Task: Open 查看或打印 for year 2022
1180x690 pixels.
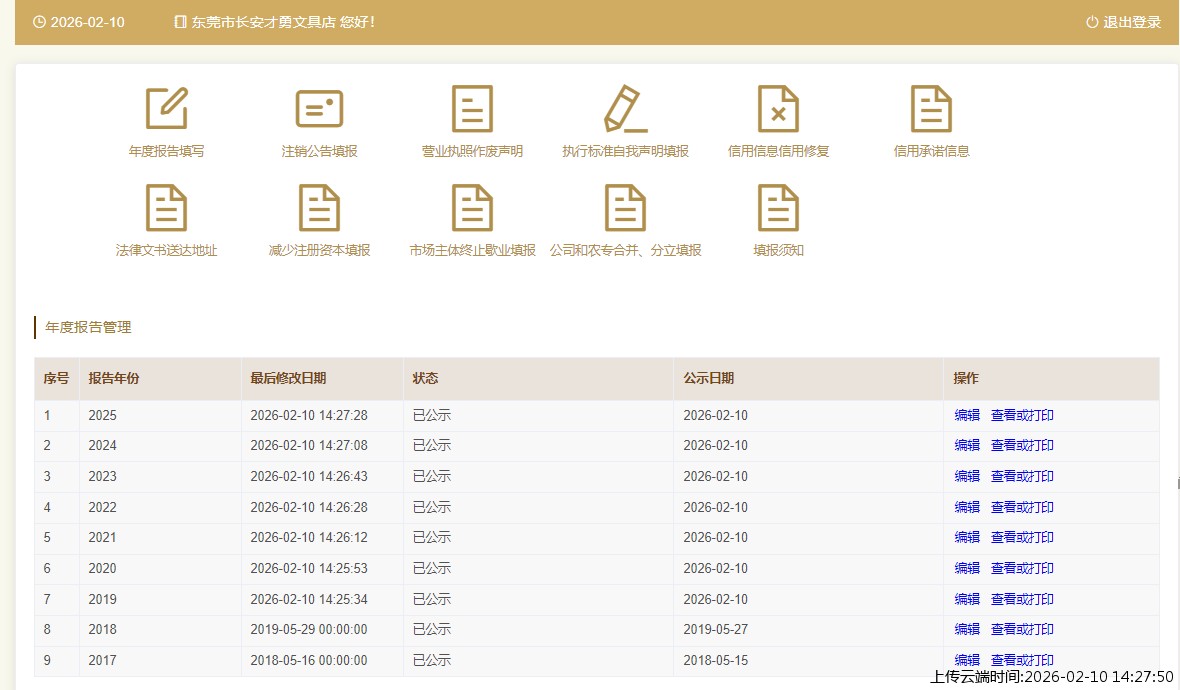Action: (x=1022, y=507)
